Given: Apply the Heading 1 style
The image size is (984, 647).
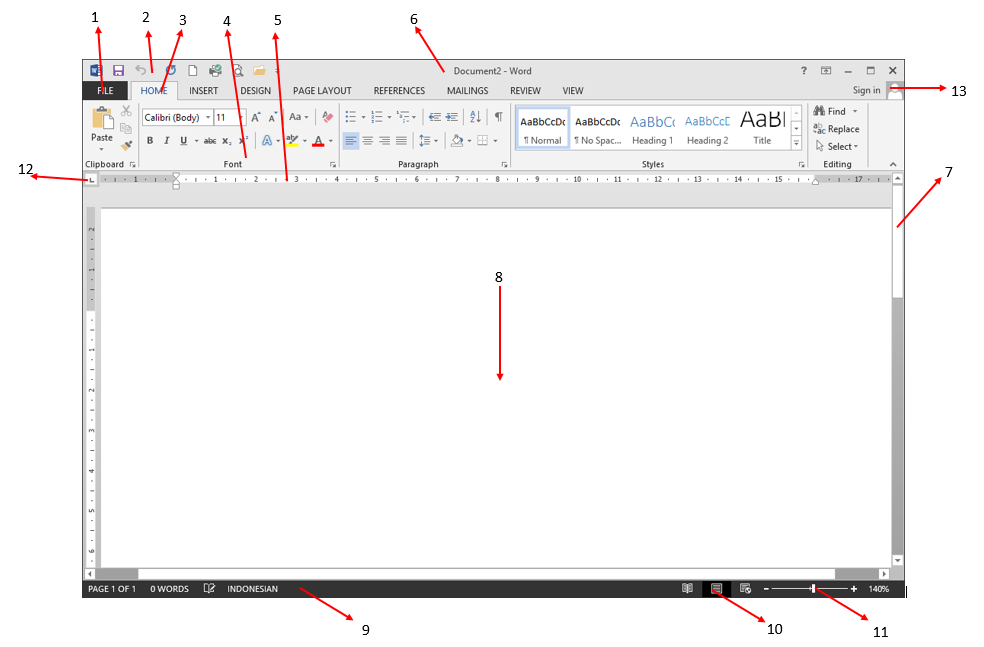Looking at the screenshot, I should (x=652, y=128).
